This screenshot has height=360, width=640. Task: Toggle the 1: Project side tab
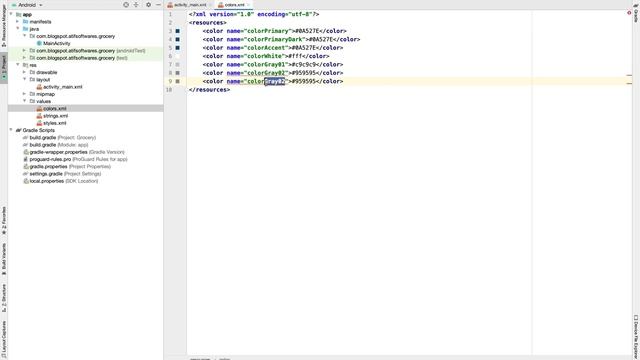(4, 67)
